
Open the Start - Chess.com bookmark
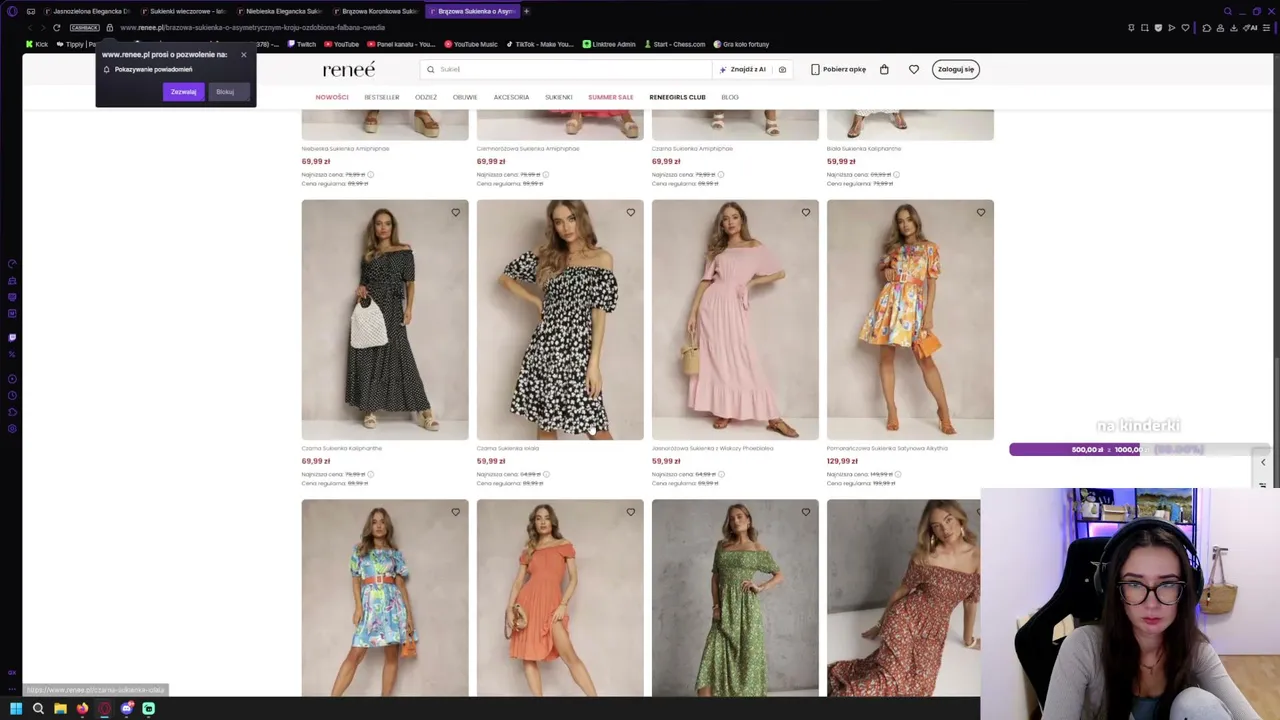pyautogui.click(x=675, y=44)
